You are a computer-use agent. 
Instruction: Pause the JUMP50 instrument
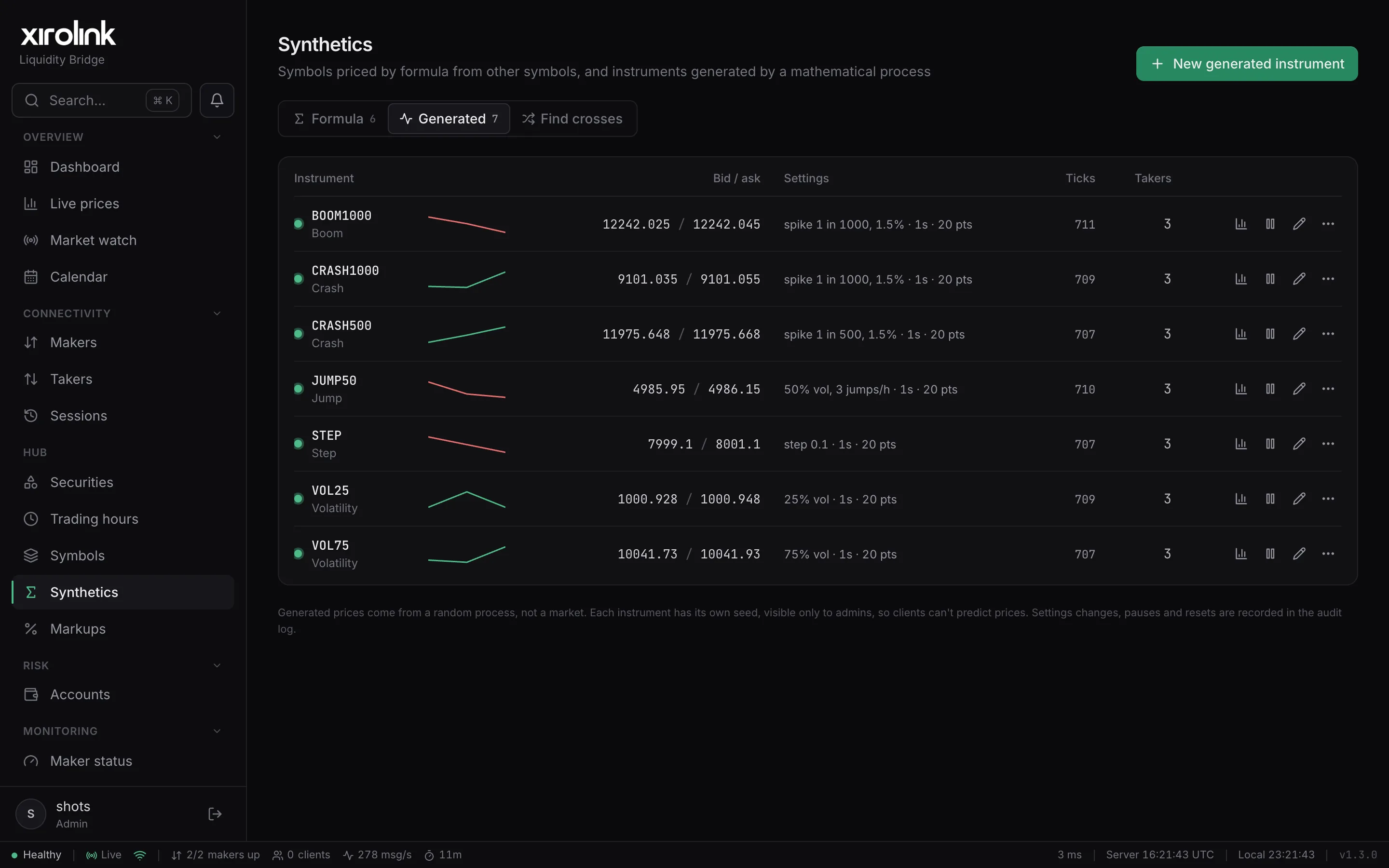[1270, 389]
